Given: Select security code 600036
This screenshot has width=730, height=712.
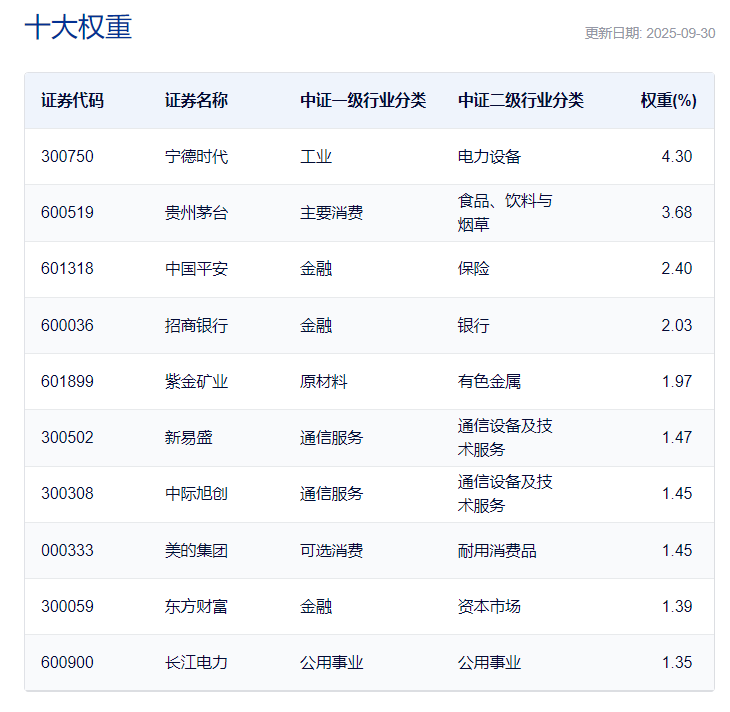Looking at the screenshot, I should (67, 325).
